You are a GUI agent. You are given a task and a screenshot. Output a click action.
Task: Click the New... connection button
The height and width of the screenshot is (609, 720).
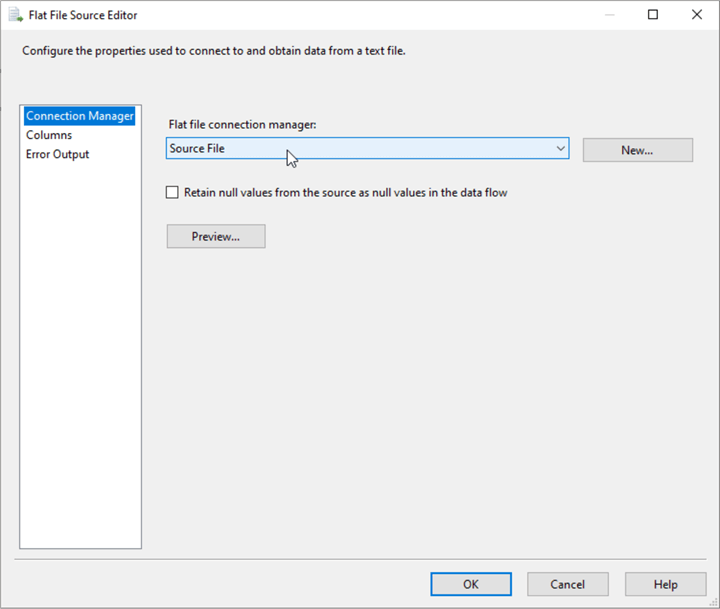[x=637, y=150]
